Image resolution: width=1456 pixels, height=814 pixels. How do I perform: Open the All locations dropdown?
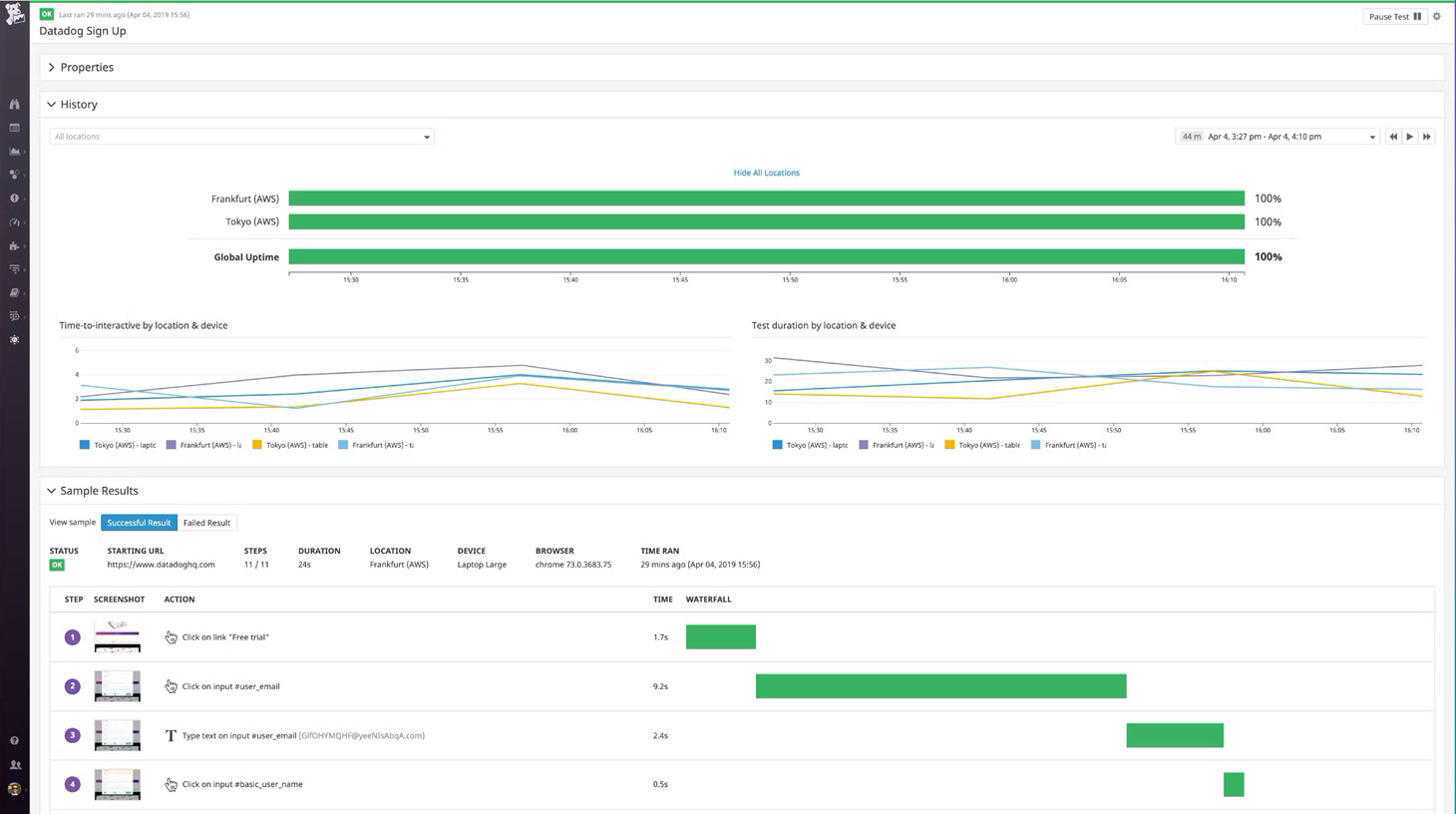(241, 136)
